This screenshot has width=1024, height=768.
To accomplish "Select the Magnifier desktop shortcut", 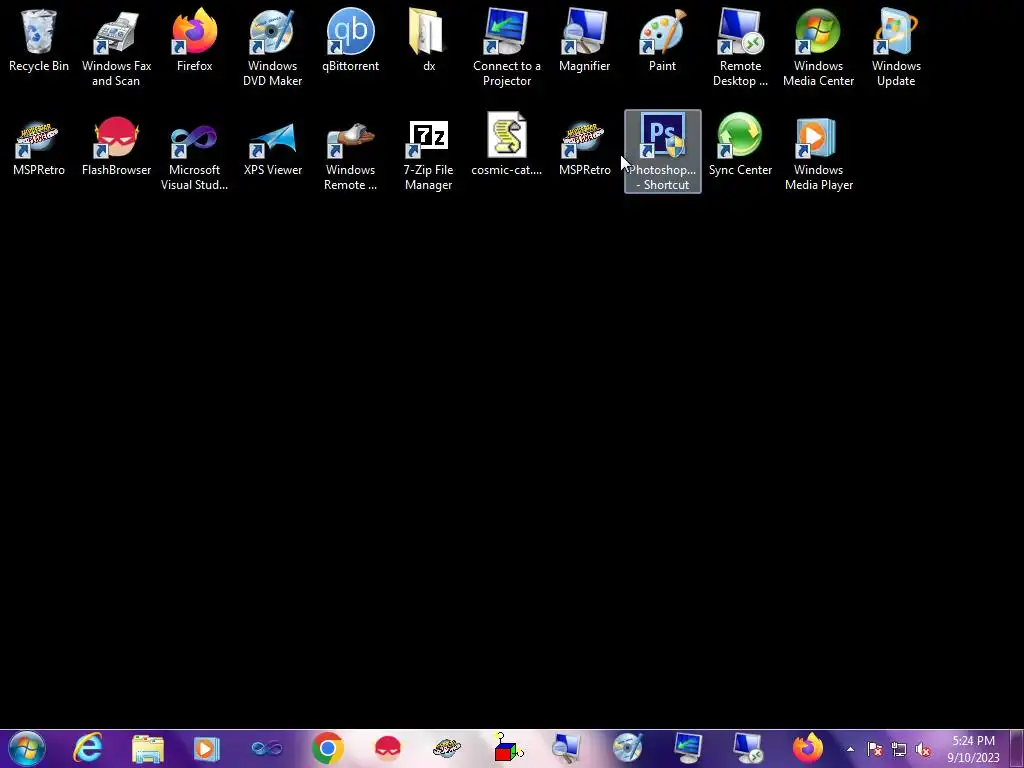I will pos(584,40).
